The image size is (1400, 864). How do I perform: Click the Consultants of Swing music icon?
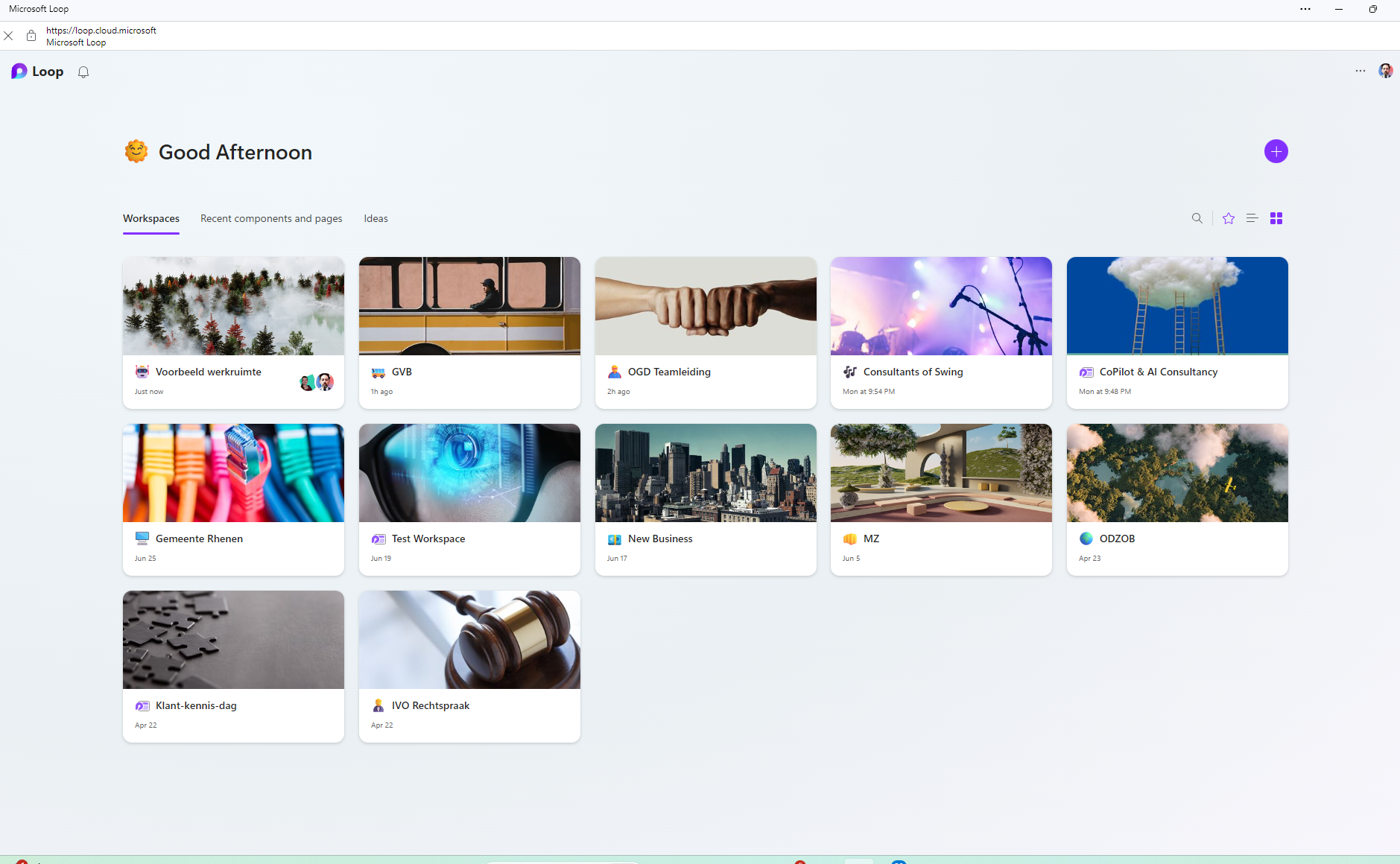point(850,372)
